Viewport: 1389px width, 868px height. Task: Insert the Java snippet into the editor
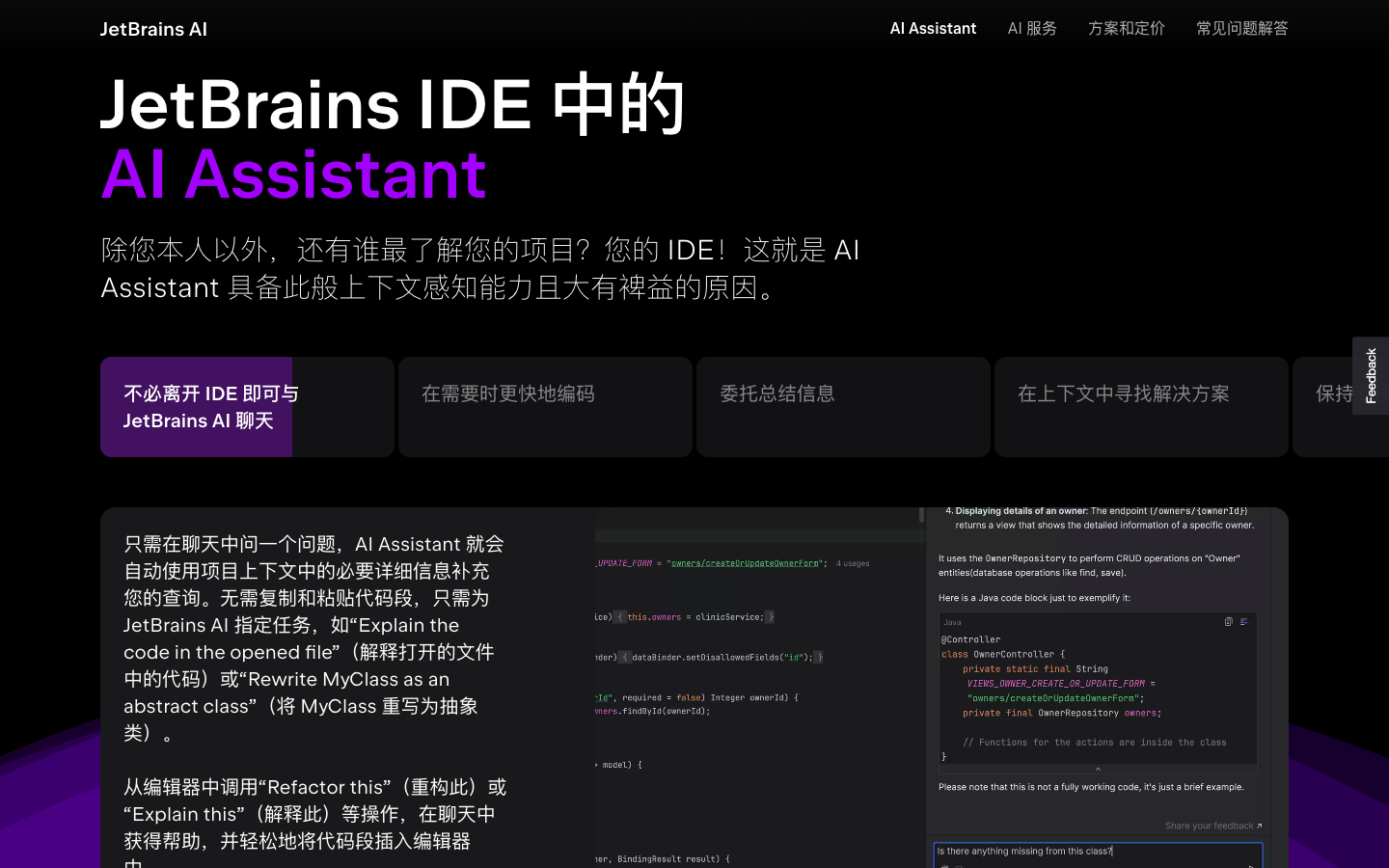1244,622
